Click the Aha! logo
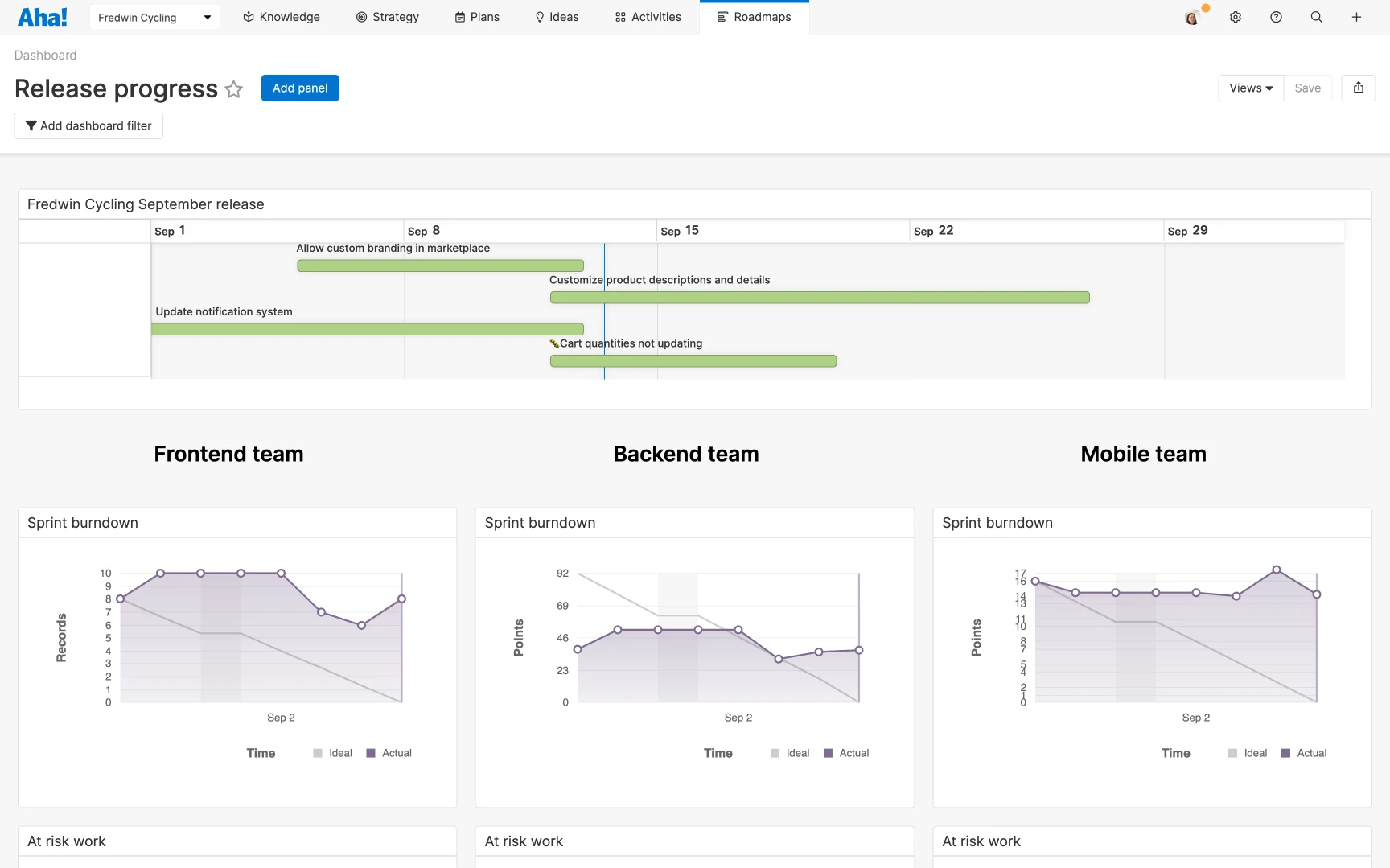The image size is (1390, 868). point(43,16)
